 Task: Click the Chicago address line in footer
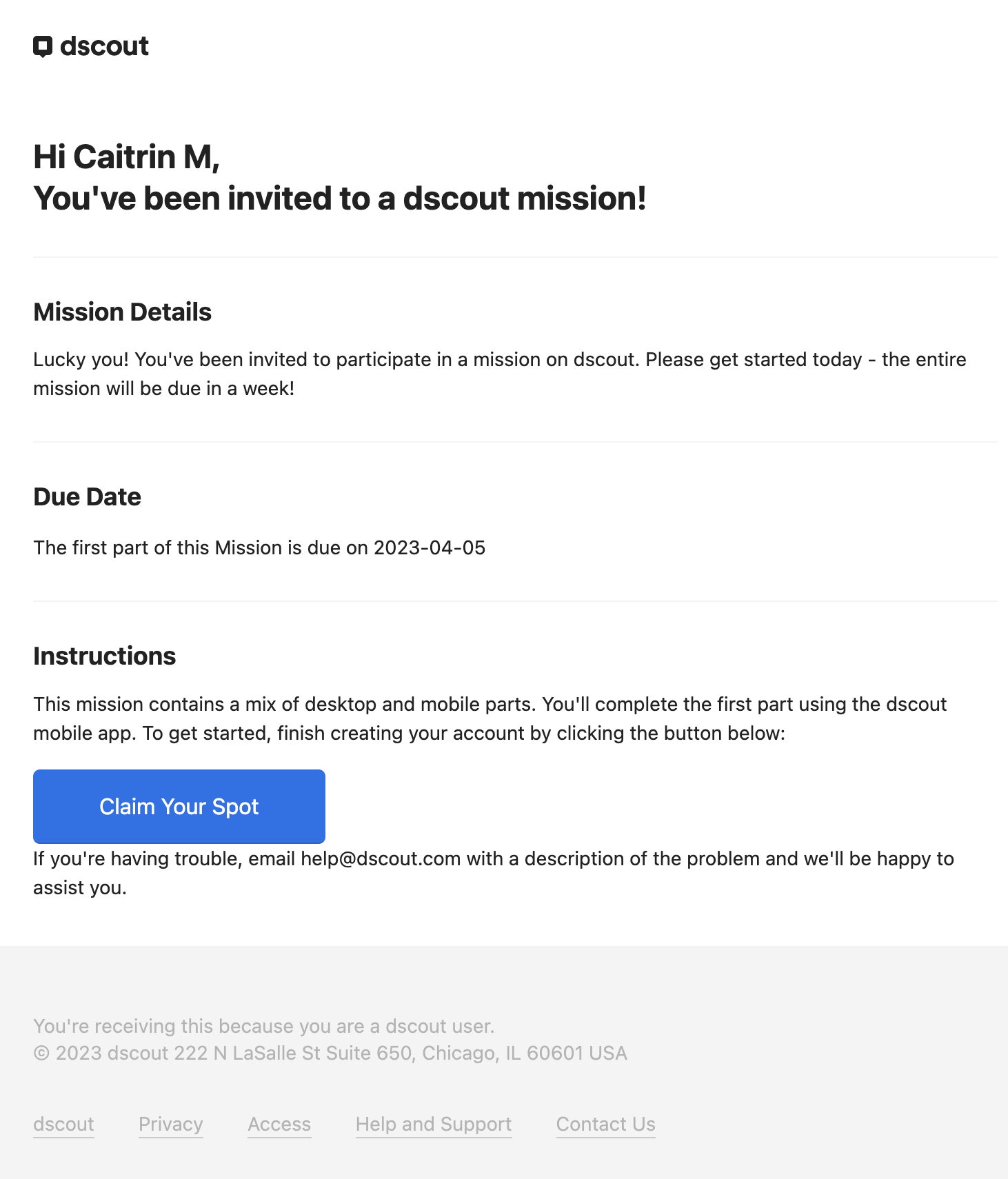coord(330,1053)
